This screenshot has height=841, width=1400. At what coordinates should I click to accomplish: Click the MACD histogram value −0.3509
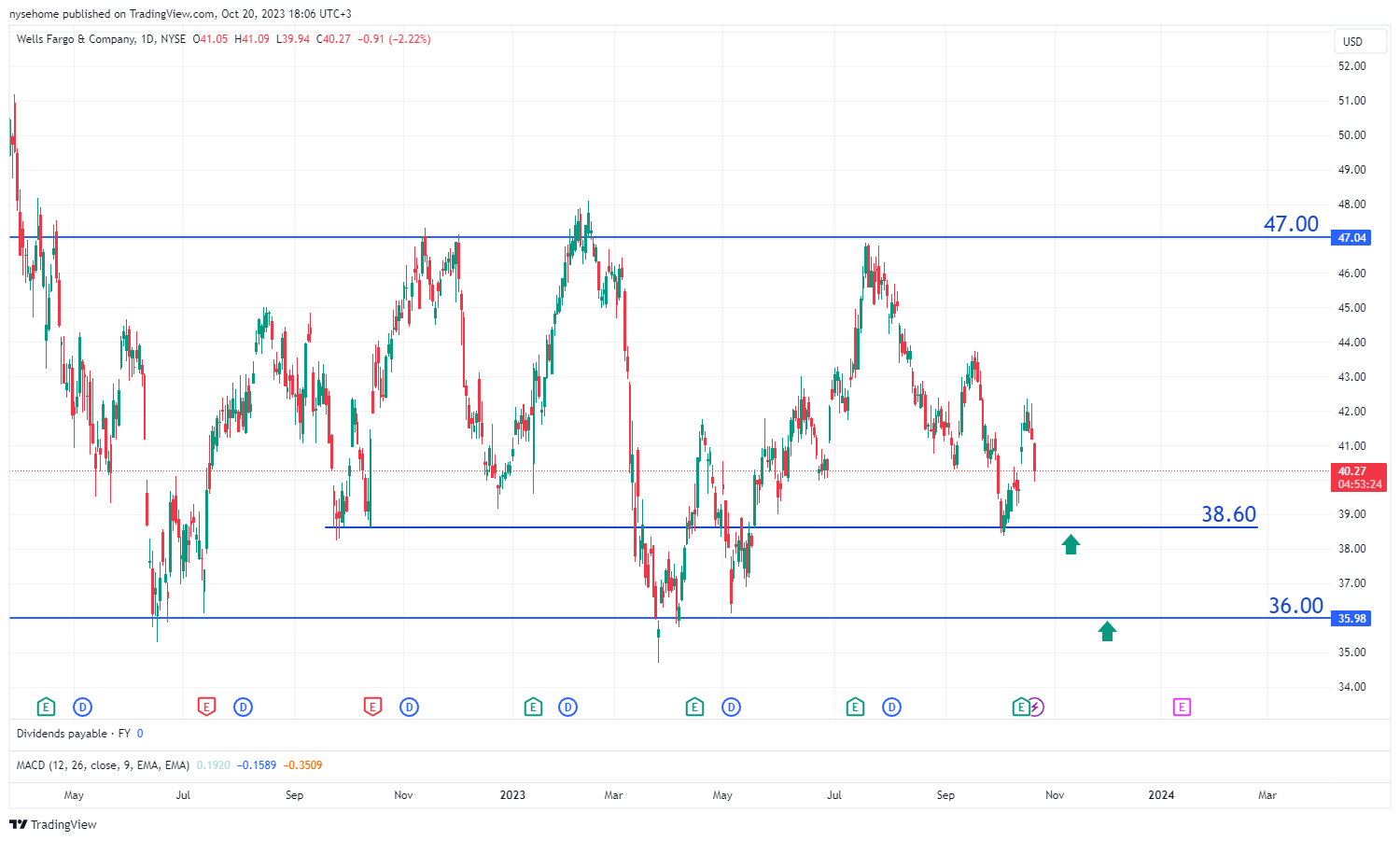click(x=302, y=765)
